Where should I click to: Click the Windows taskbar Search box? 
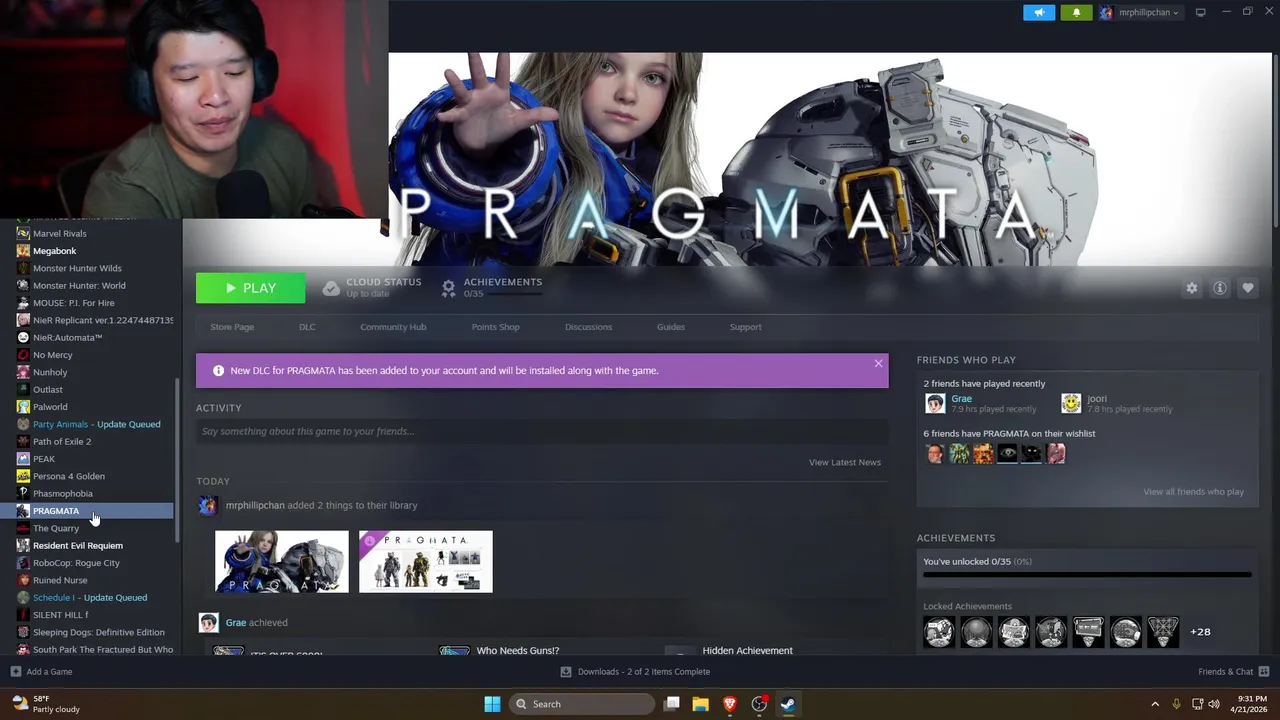coord(583,704)
